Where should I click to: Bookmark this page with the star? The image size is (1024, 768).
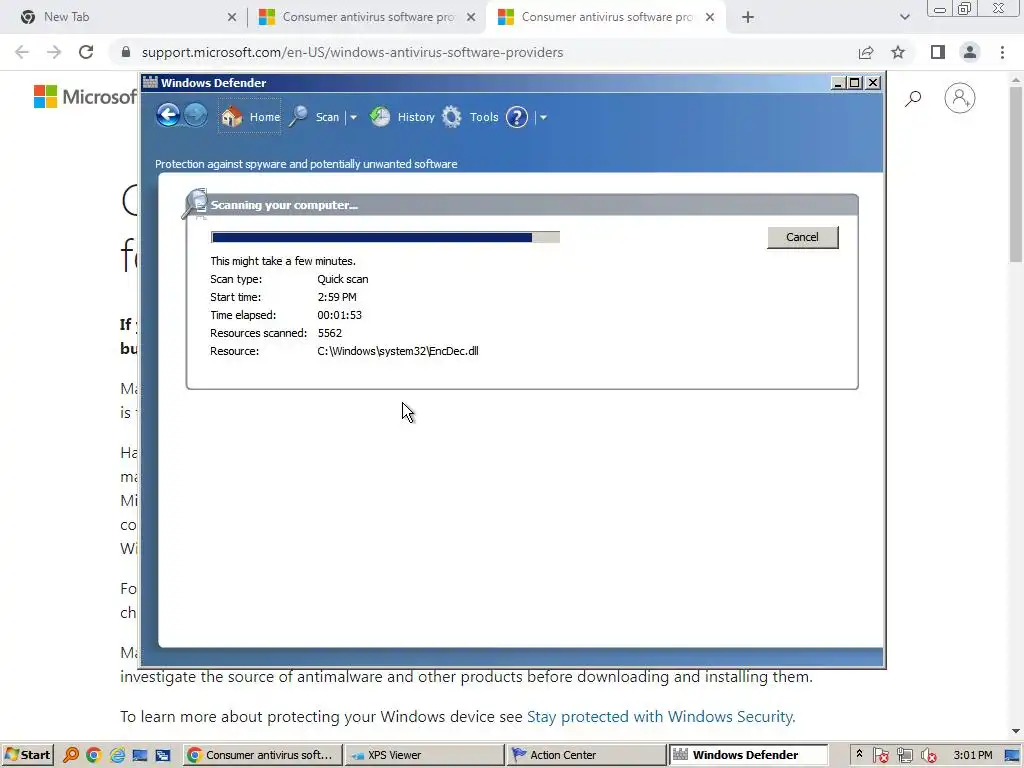click(x=898, y=52)
